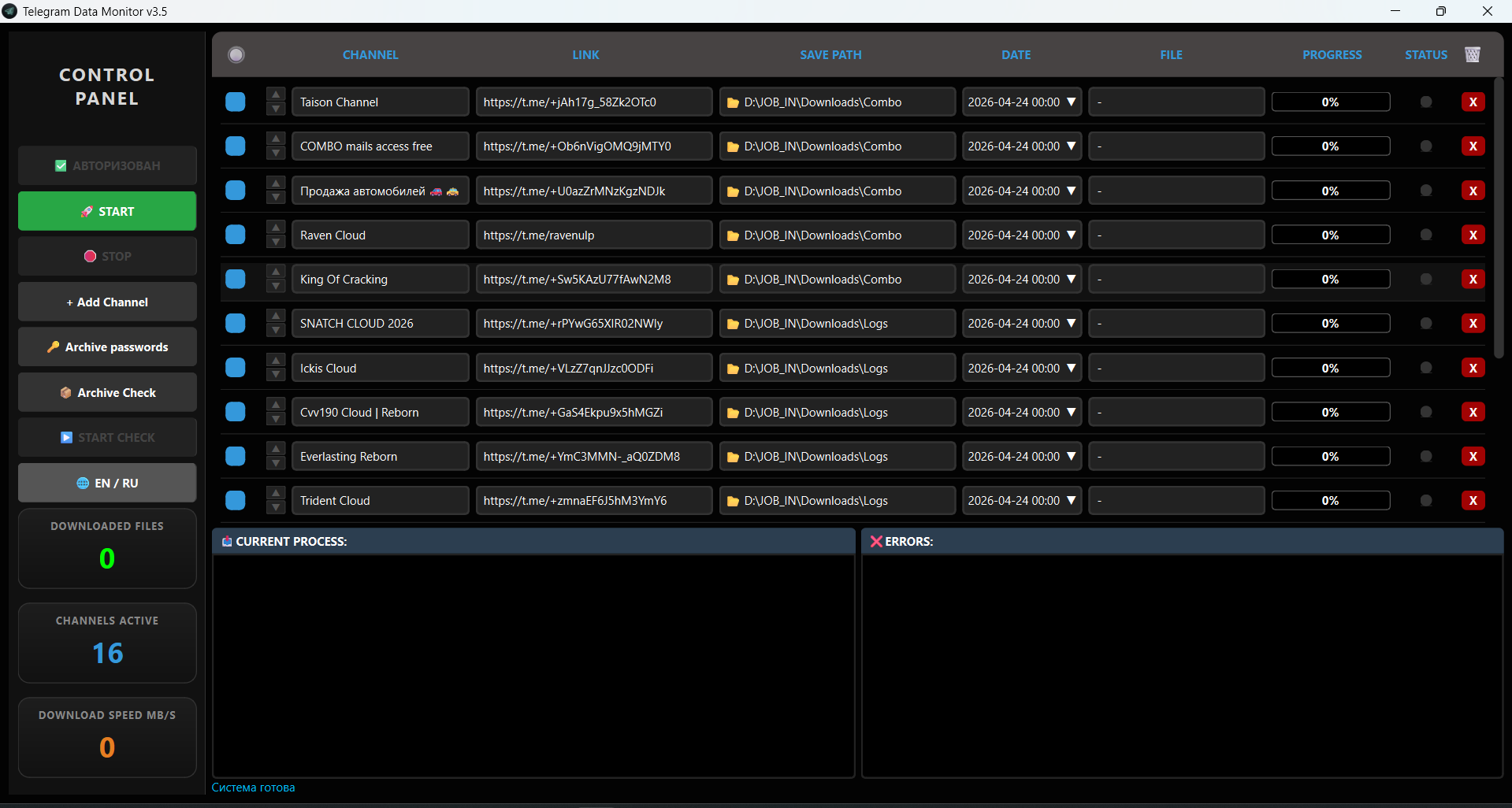Delete the Taison Channel row with red X

tap(1473, 102)
